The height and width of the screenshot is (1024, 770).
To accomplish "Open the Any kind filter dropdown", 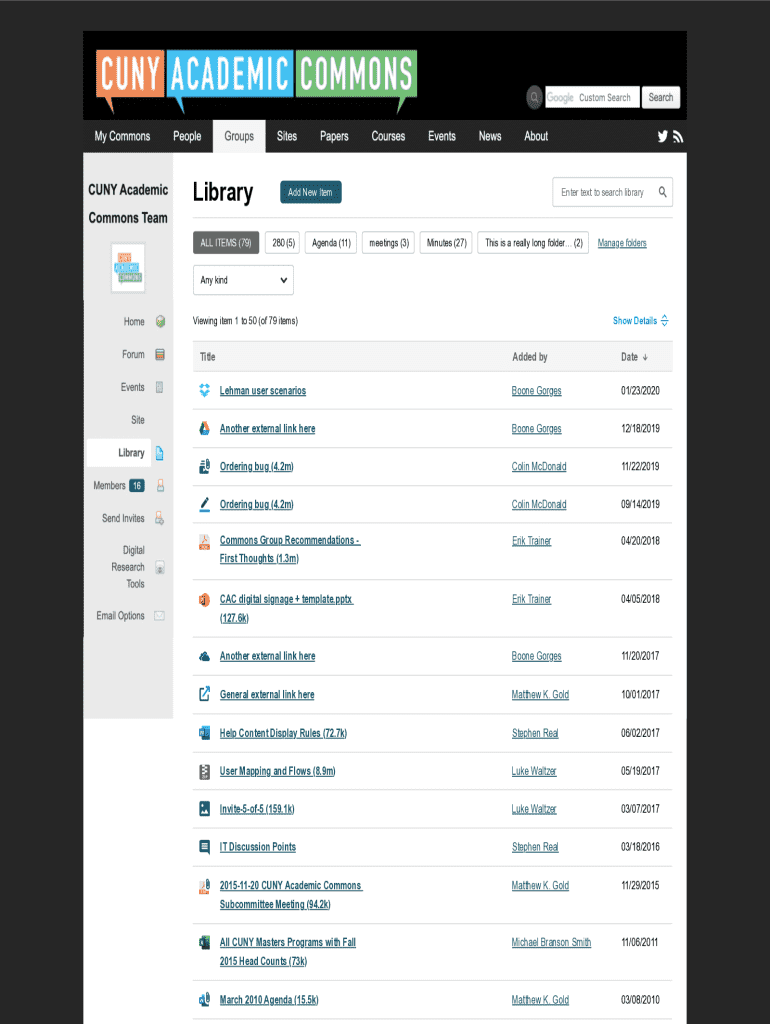I will [x=243, y=280].
